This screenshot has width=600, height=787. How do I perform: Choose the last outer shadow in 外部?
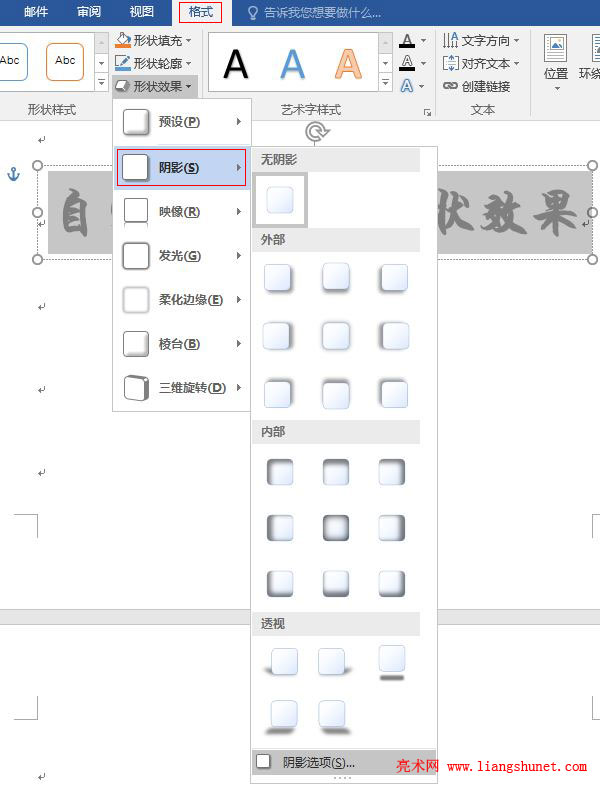point(394,394)
